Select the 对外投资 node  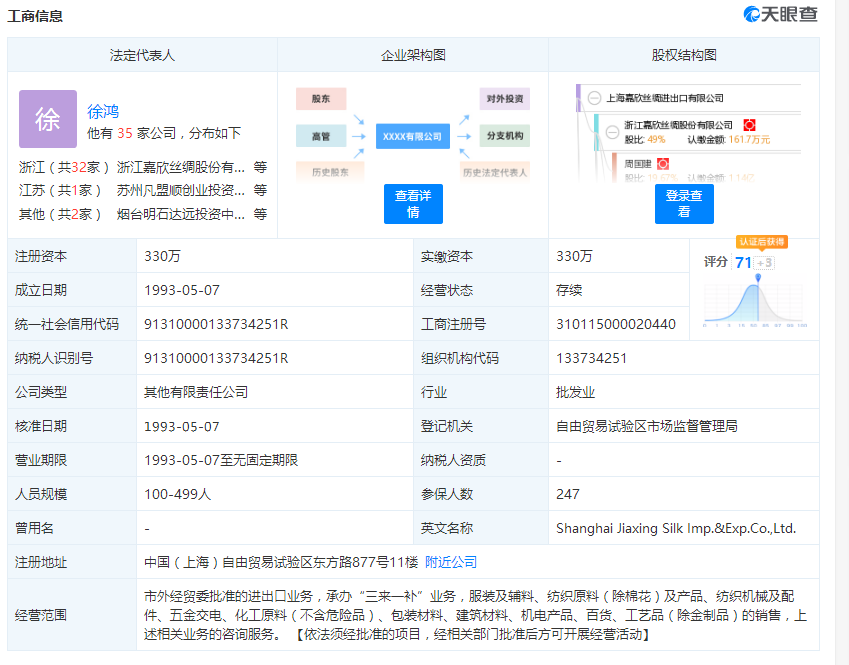click(505, 99)
